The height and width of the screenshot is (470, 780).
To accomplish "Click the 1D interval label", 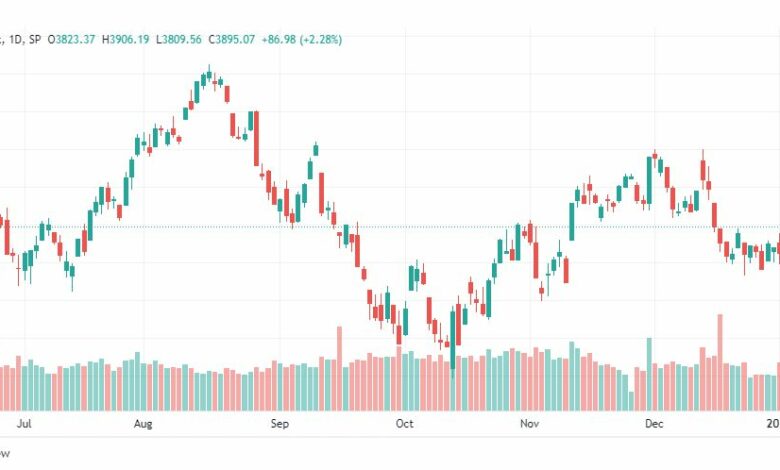I will (15, 39).
